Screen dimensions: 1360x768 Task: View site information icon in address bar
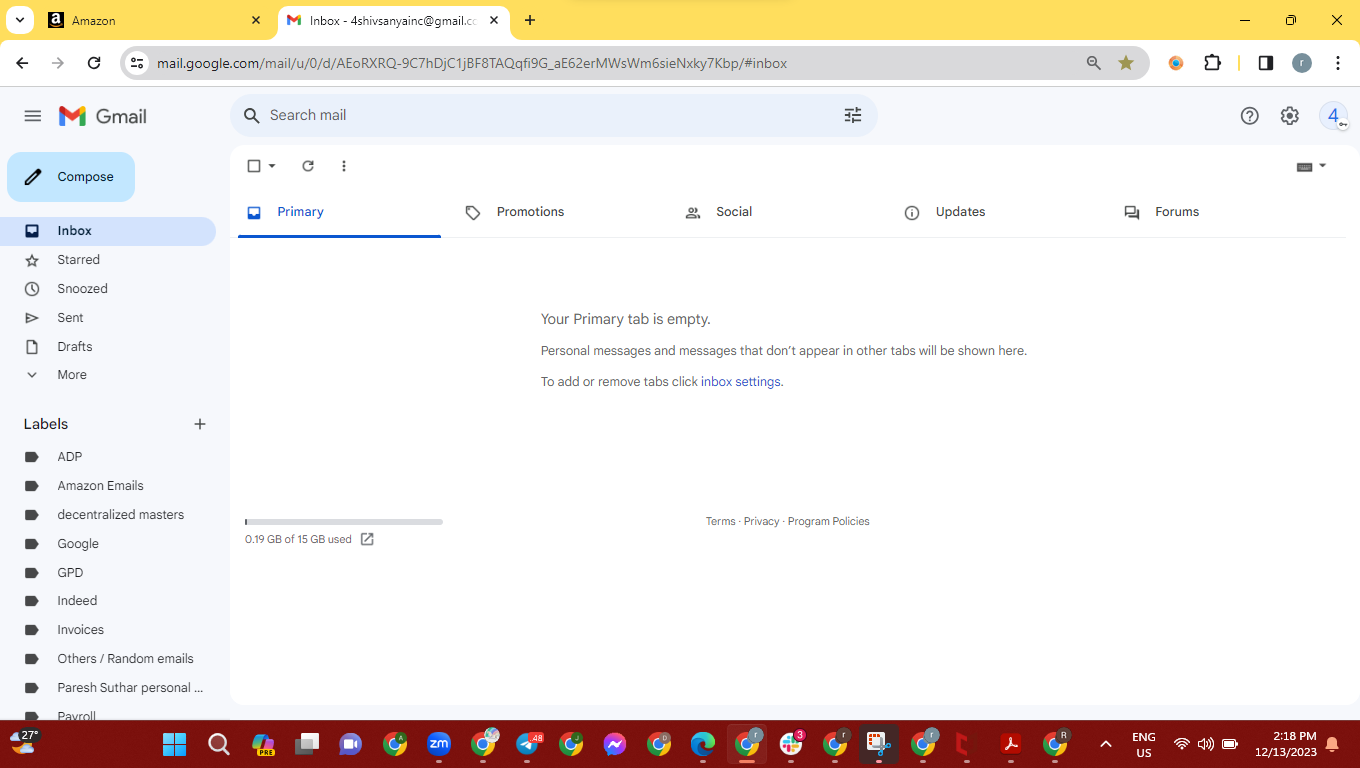[138, 63]
